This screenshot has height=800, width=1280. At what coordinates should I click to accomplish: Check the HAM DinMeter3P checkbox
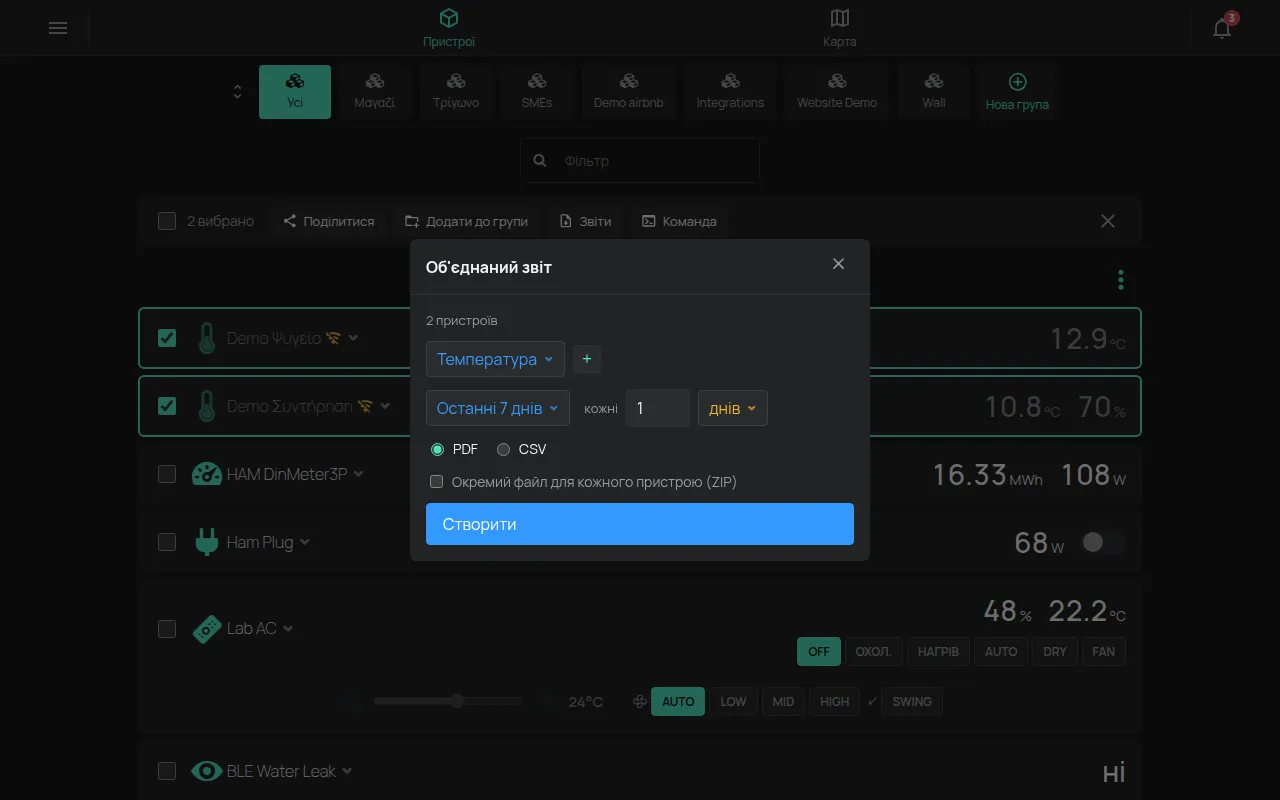click(x=167, y=474)
